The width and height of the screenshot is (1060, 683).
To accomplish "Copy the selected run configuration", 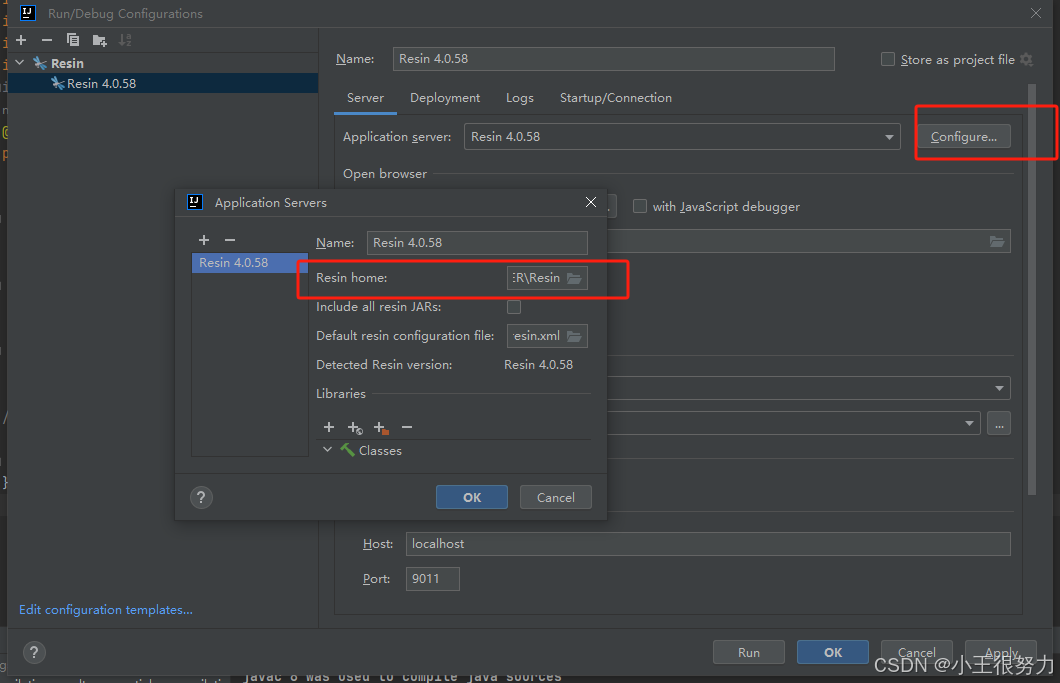I will (73, 41).
